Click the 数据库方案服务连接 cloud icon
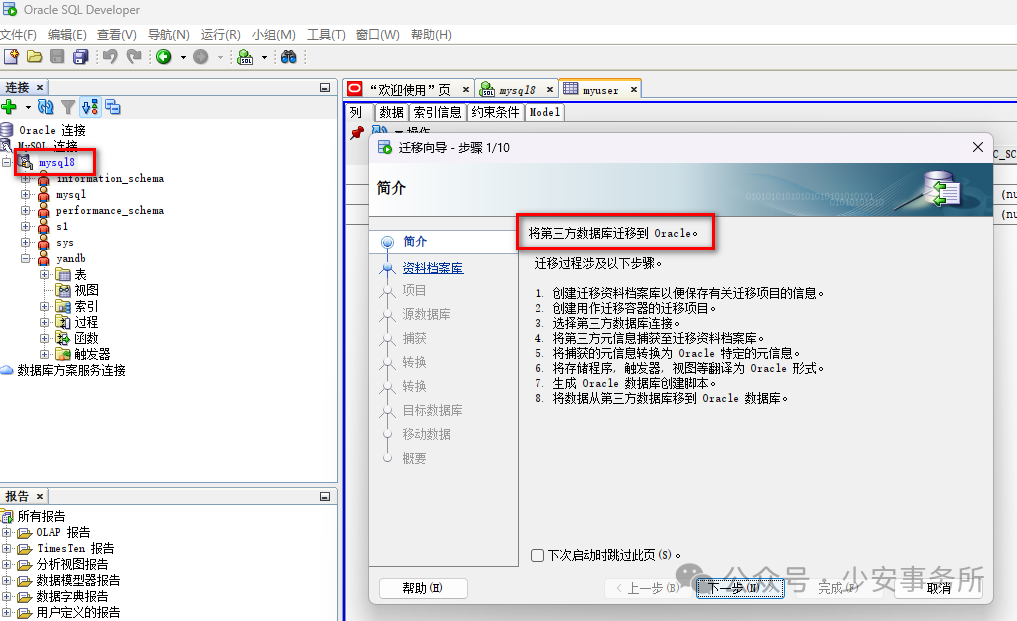Viewport: 1017px width, 621px height. pos(6,370)
